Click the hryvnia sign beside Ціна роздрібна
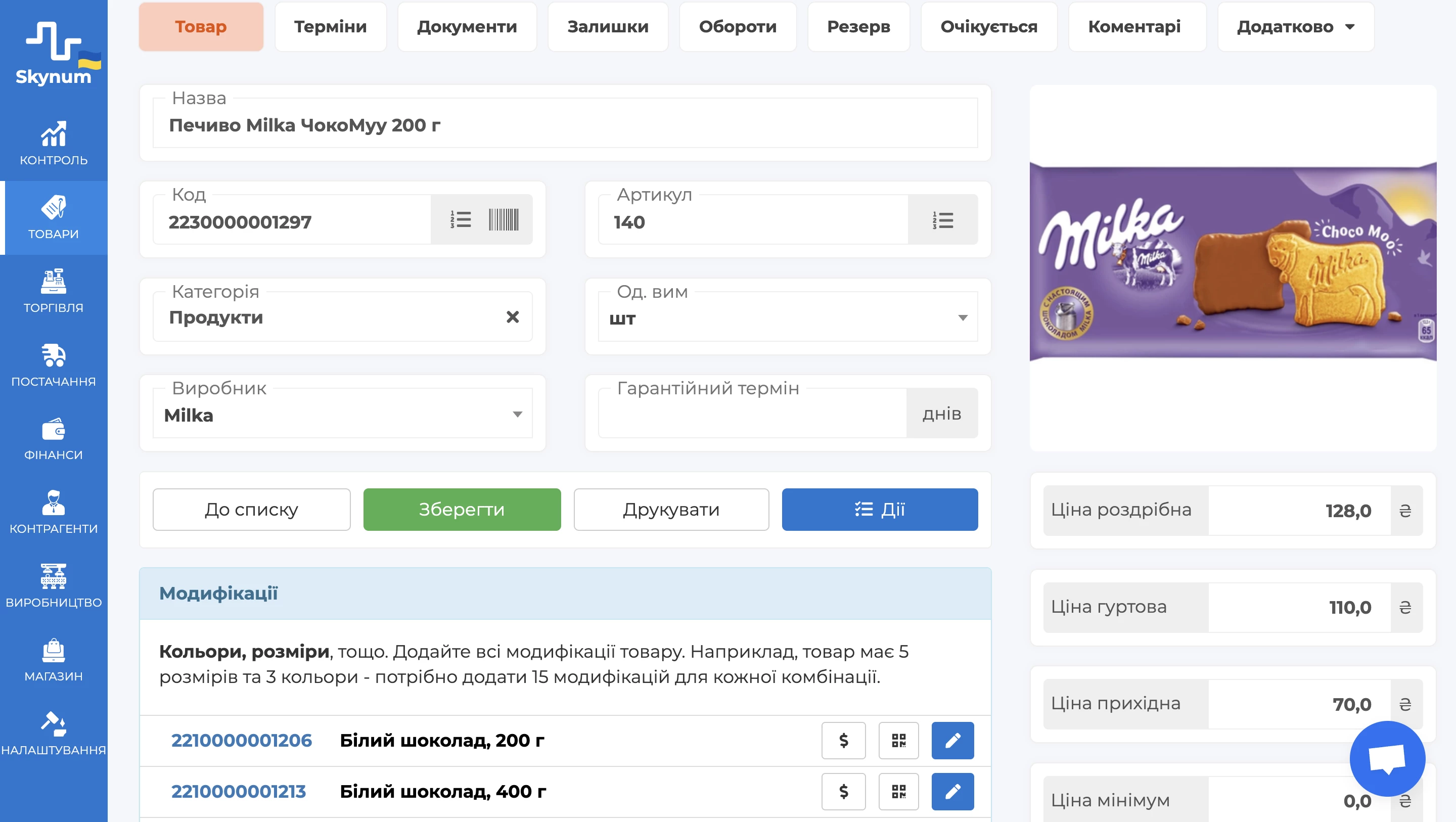 point(1405,511)
